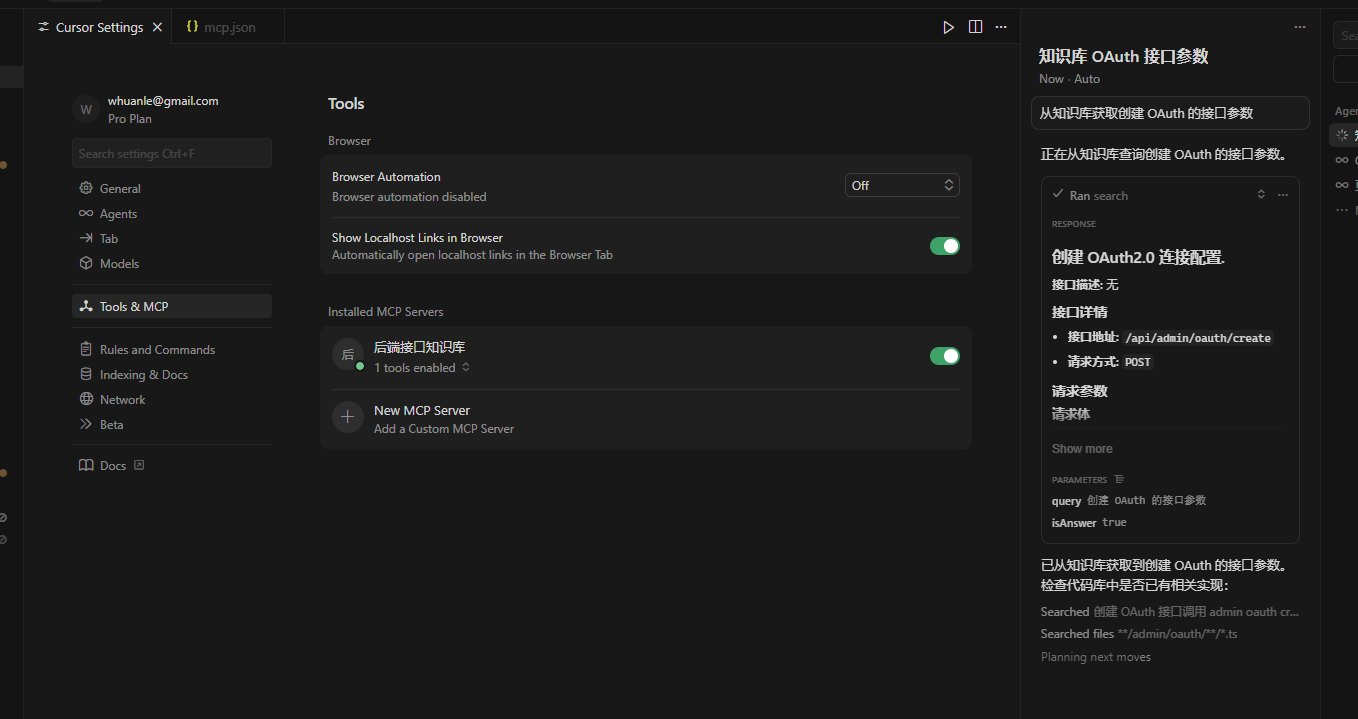
Task: Click the parameters list icon beside PARAMETERS
Action: pos(1119,480)
